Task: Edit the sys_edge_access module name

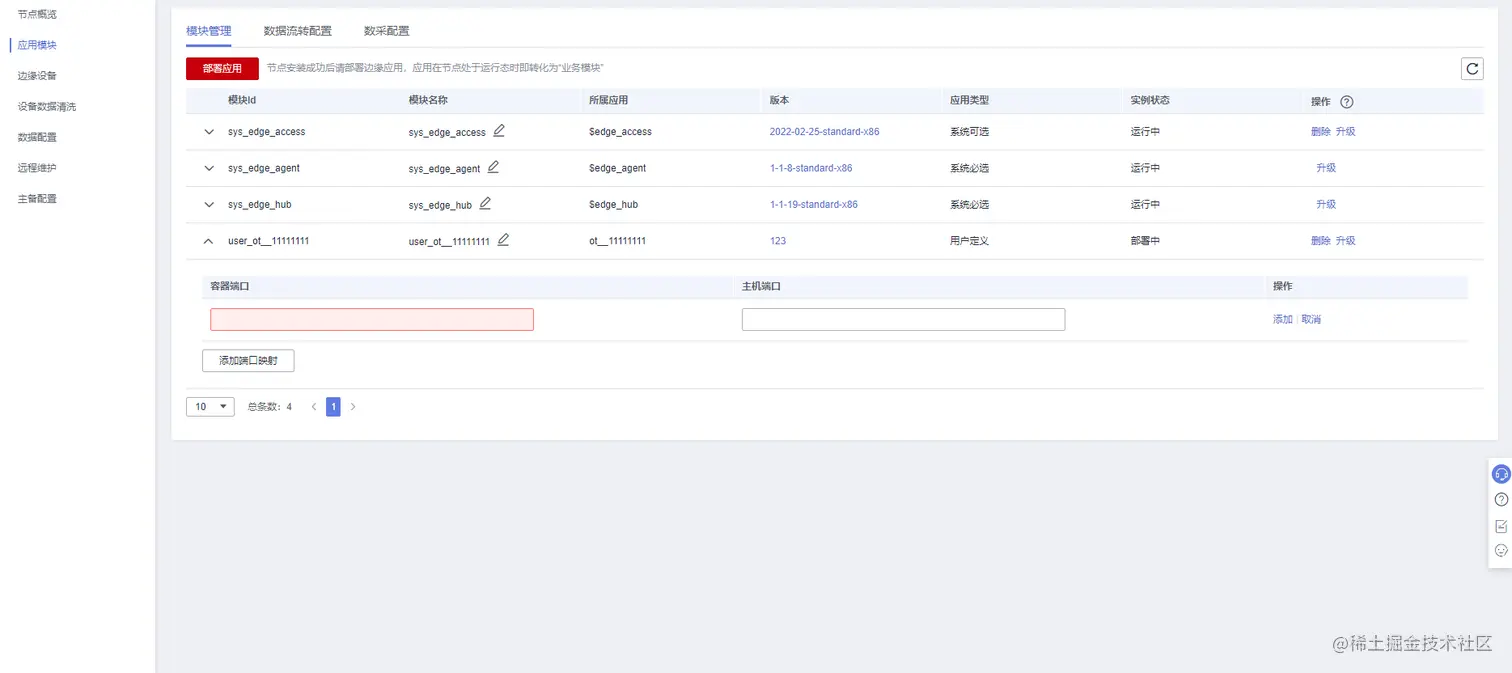Action: 499,130
